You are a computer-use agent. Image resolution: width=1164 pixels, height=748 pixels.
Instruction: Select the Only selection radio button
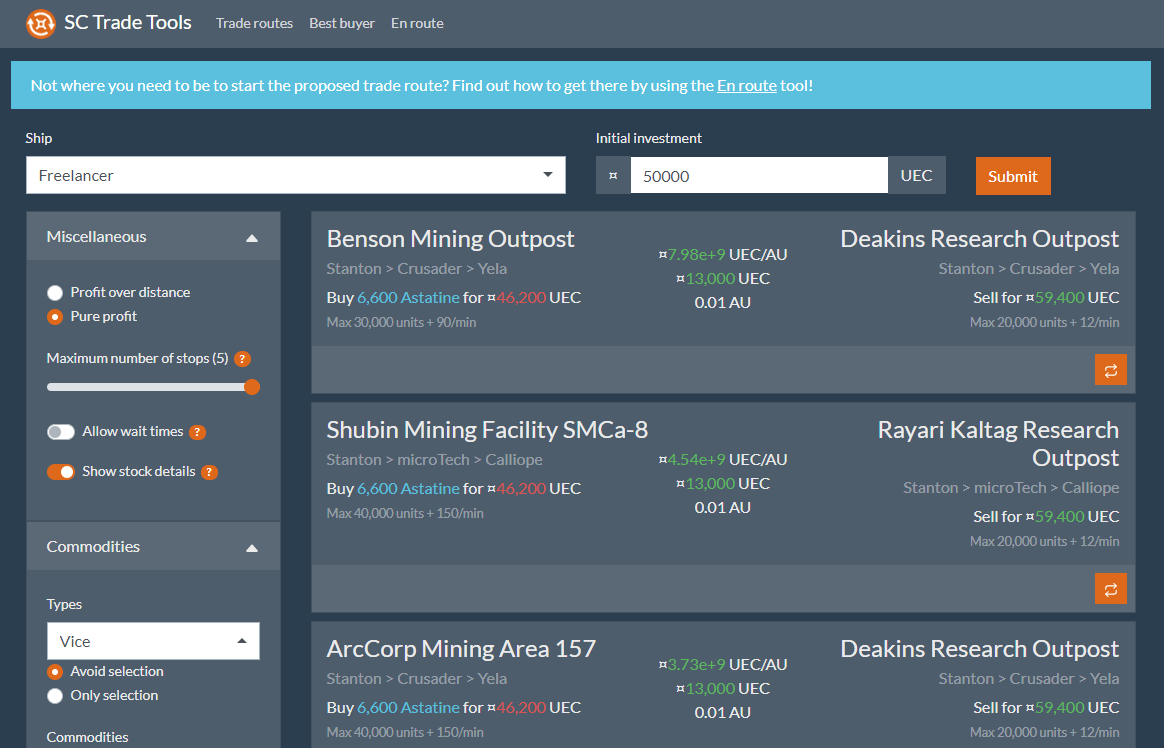(x=55, y=695)
